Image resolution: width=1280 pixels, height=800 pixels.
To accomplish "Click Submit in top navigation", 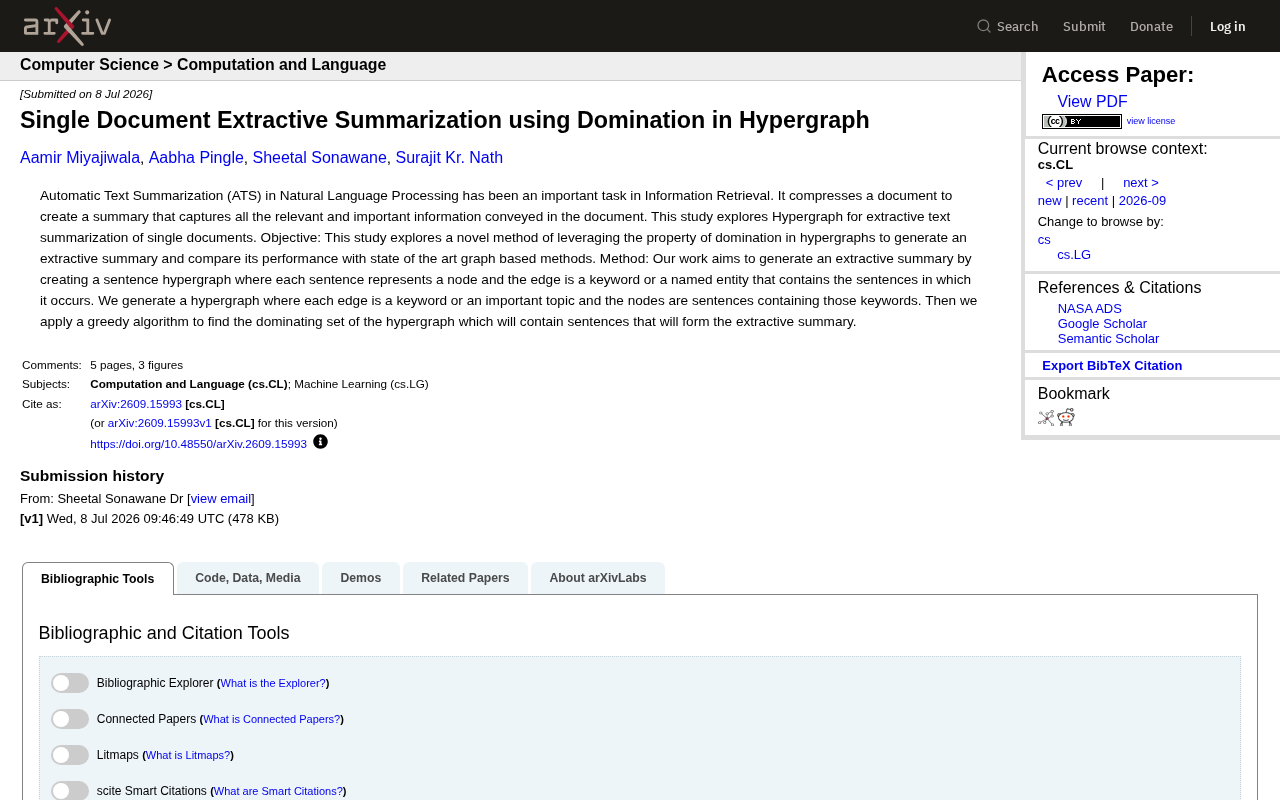I will (1084, 26).
